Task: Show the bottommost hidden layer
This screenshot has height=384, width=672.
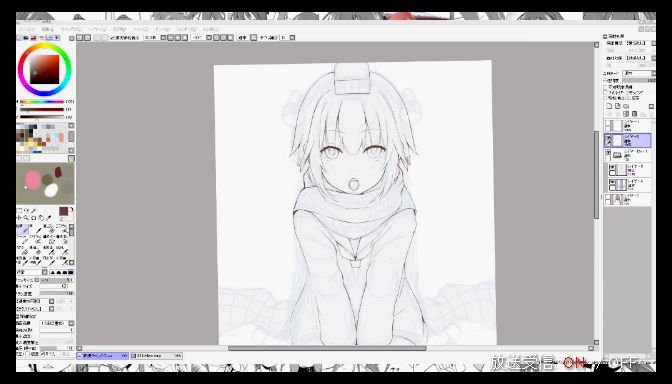Action: pyautogui.click(x=608, y=197)
